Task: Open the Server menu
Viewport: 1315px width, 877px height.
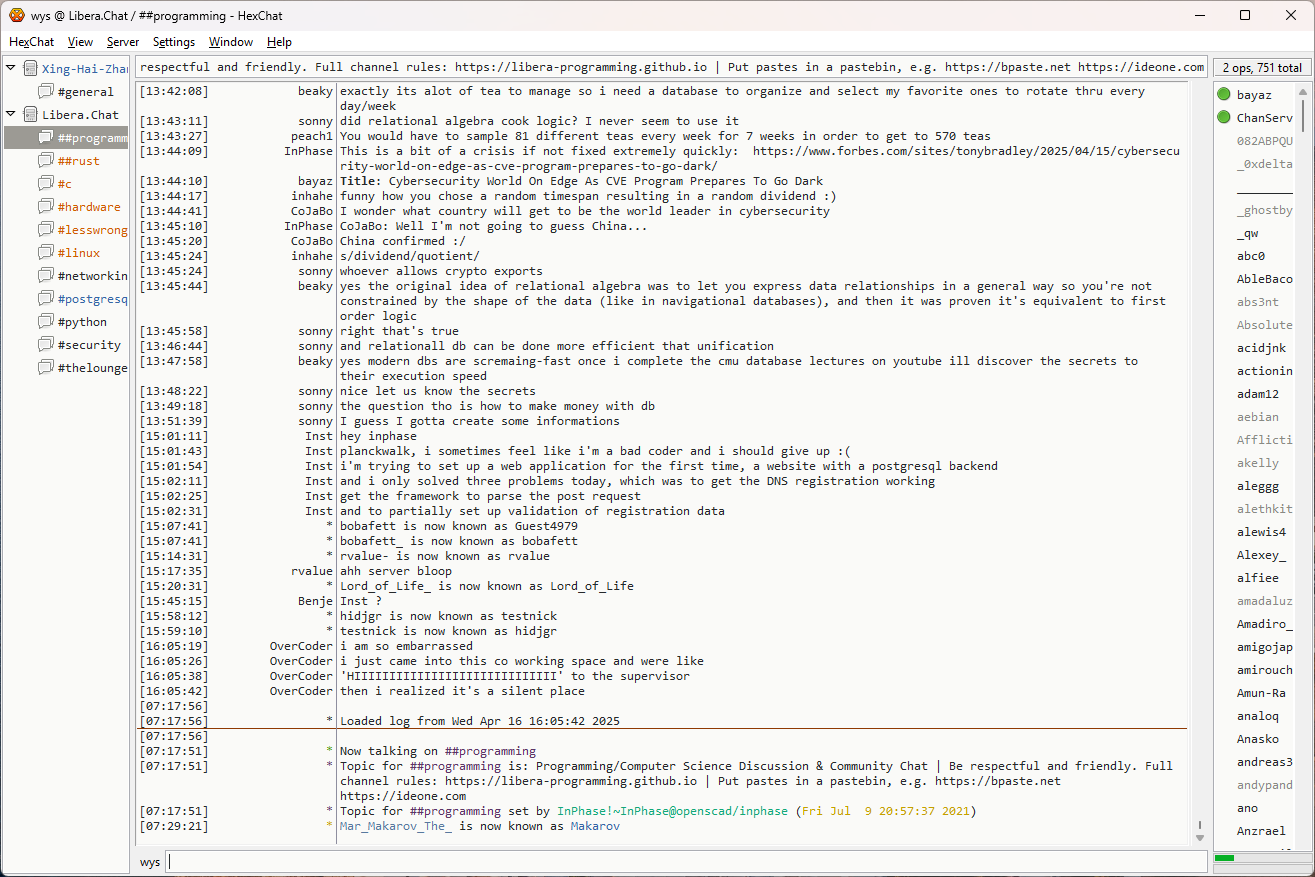Action: [123, 42]
